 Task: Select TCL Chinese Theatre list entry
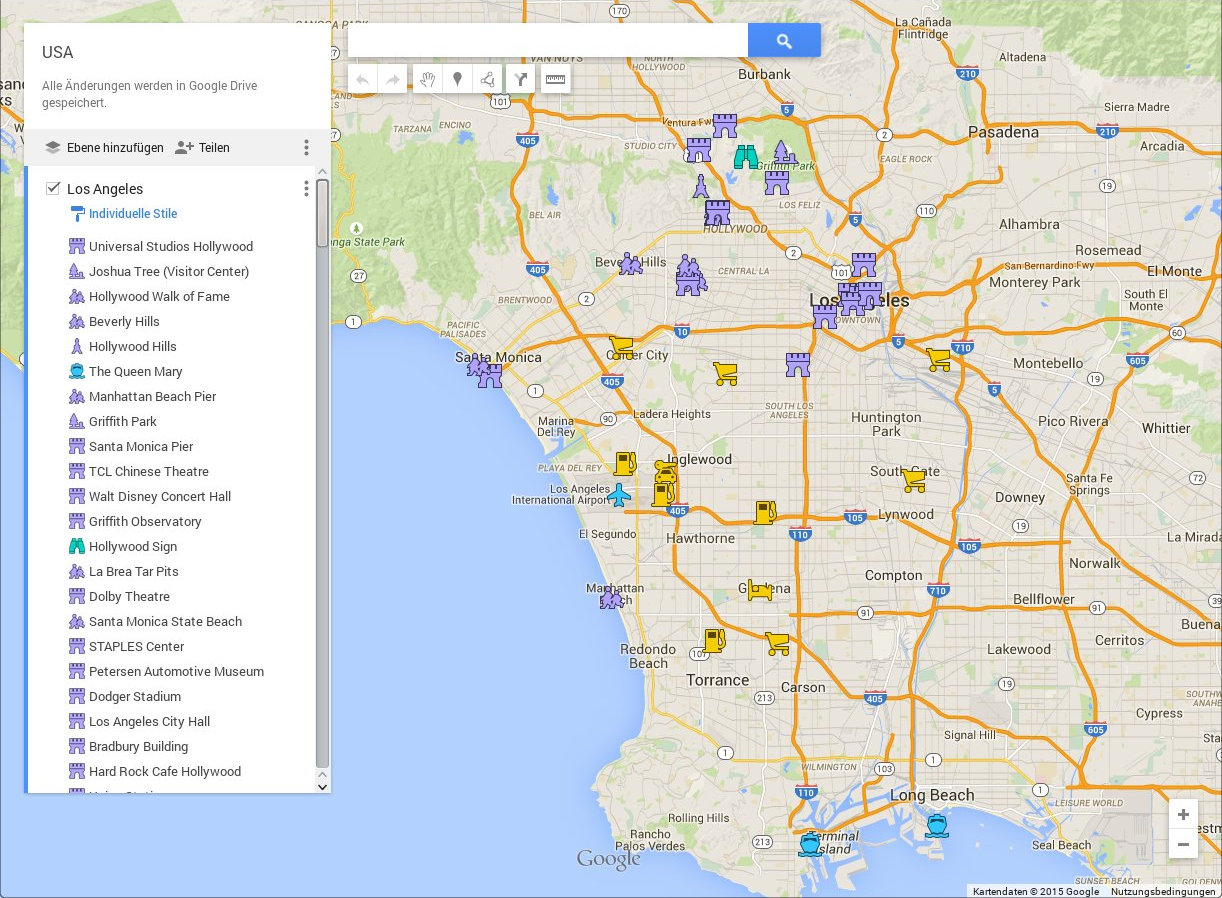[x=149, y=471]
